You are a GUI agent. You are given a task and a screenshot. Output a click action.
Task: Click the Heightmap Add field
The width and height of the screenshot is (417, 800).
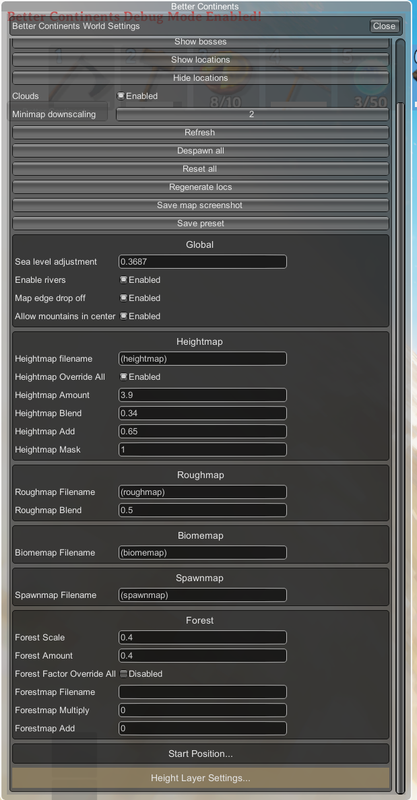click(x=202, y=431)
